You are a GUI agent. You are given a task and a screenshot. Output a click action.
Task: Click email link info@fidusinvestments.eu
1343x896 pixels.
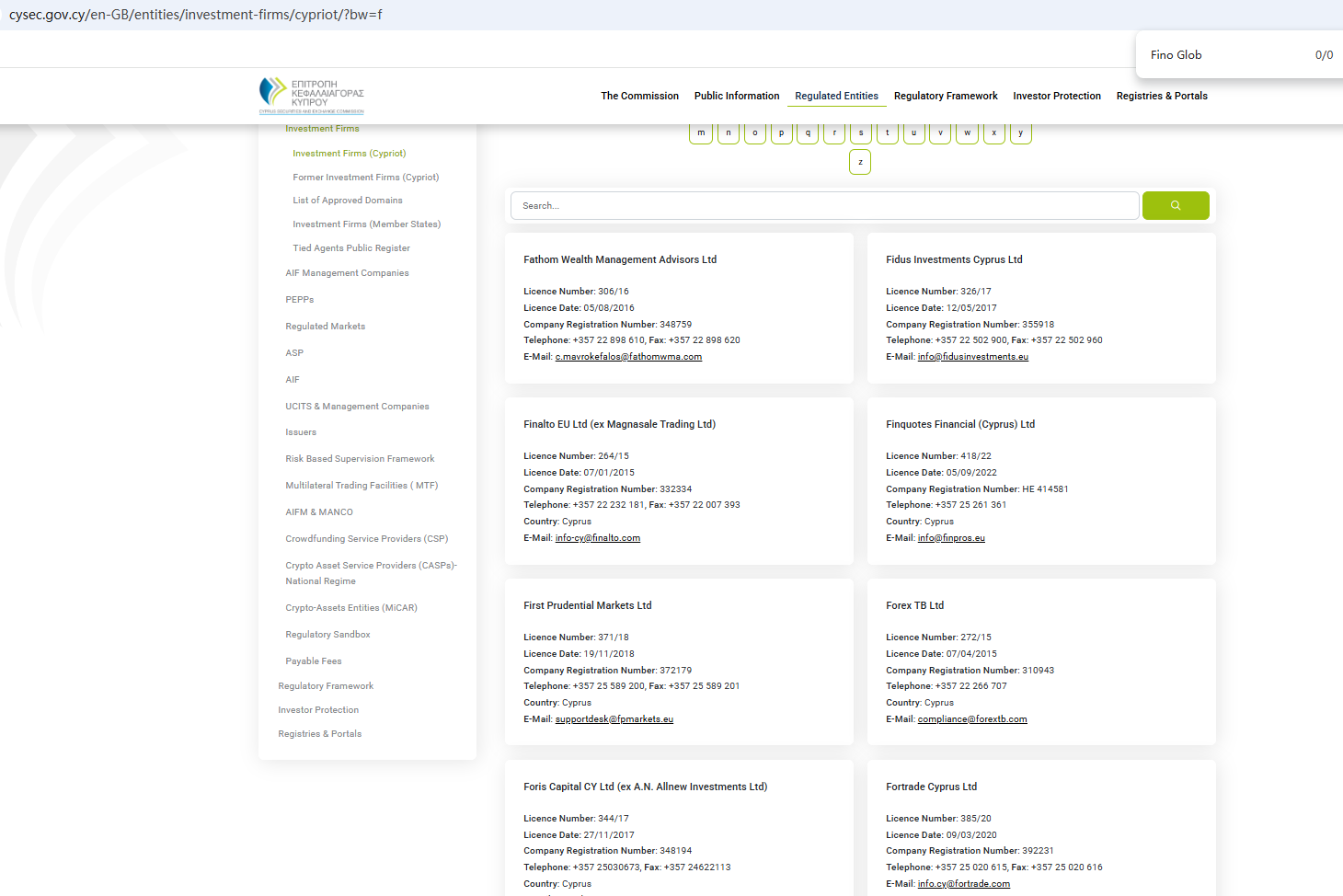click(972, 357)
